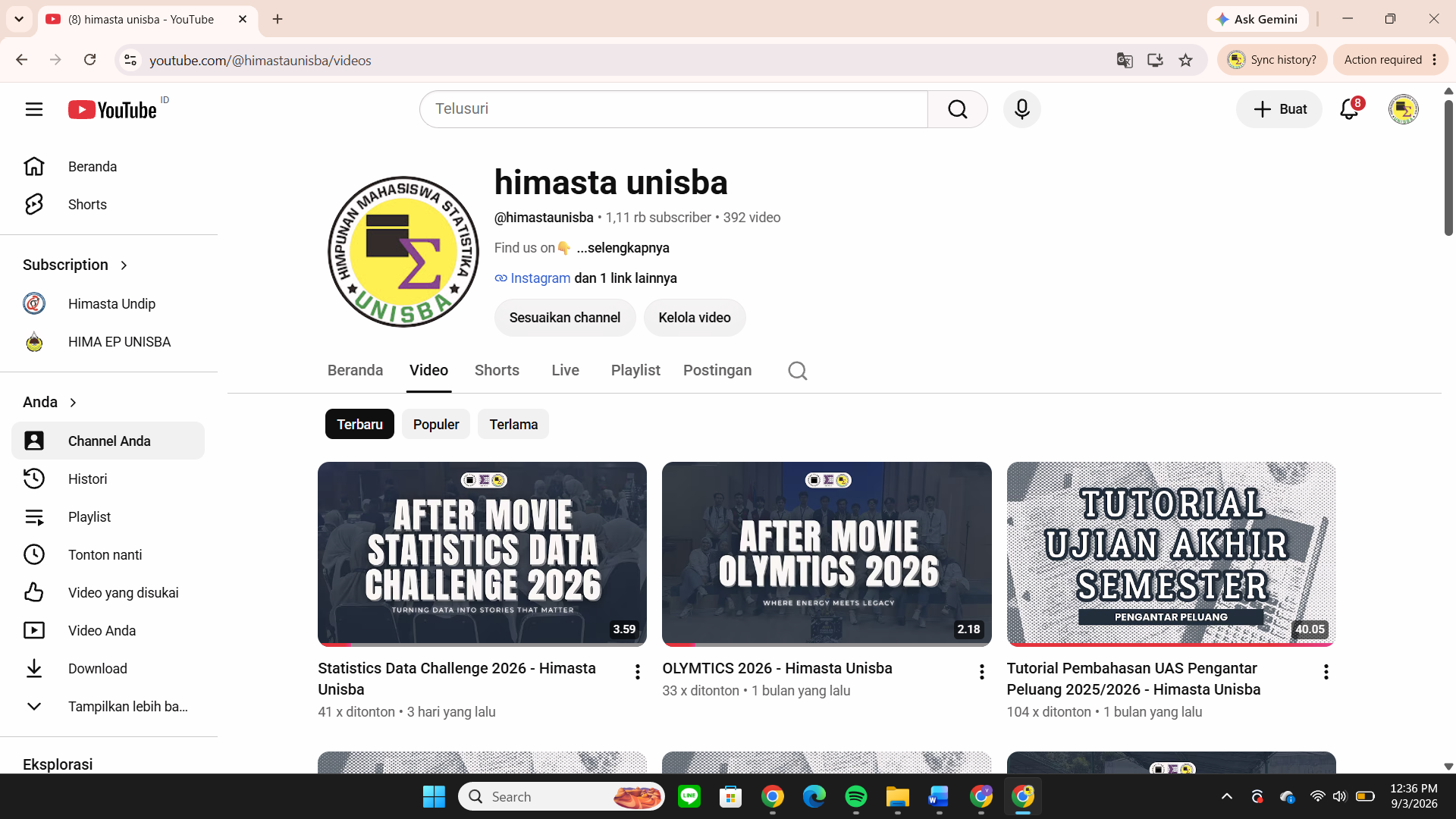Open the YouTube hamburger guide menu

tap(34, 109)
